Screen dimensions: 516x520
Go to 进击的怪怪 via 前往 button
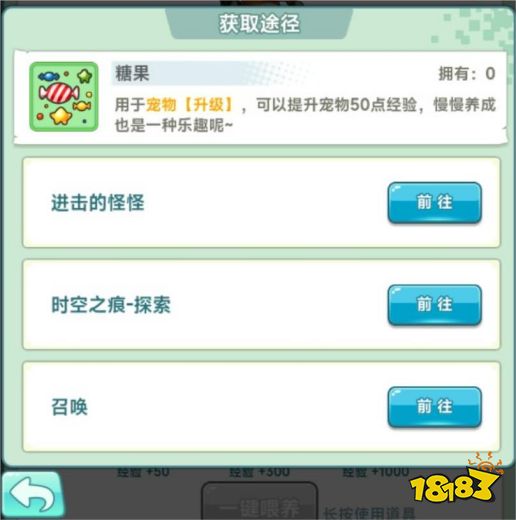click(435, 202)
